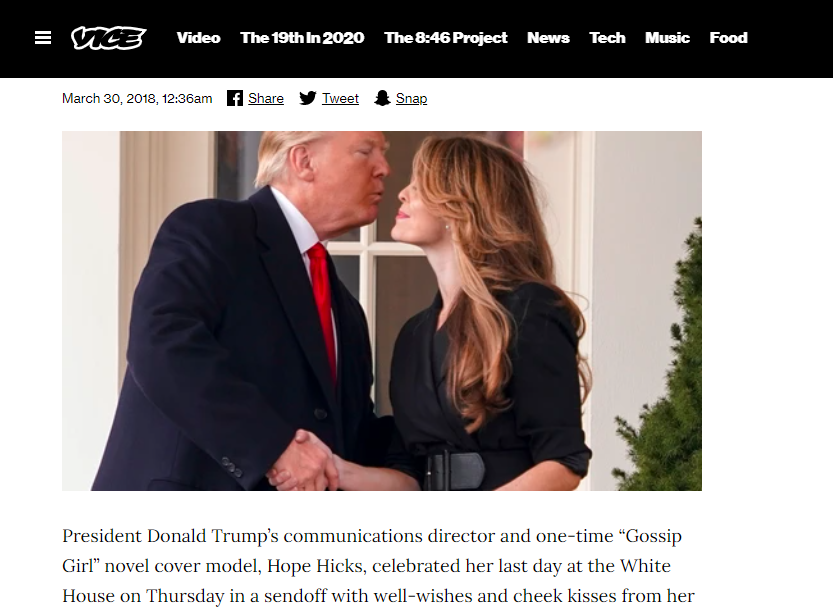Screen dimensions: 833x614
Task: Click the Twitter bird icon
Action: (308, 98)
